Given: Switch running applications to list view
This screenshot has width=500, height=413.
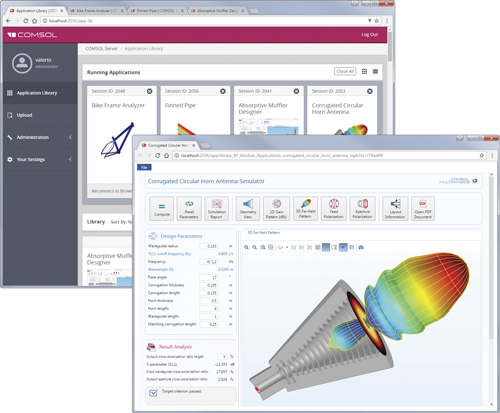Looking at the screenshot, I should pos(375,72).
